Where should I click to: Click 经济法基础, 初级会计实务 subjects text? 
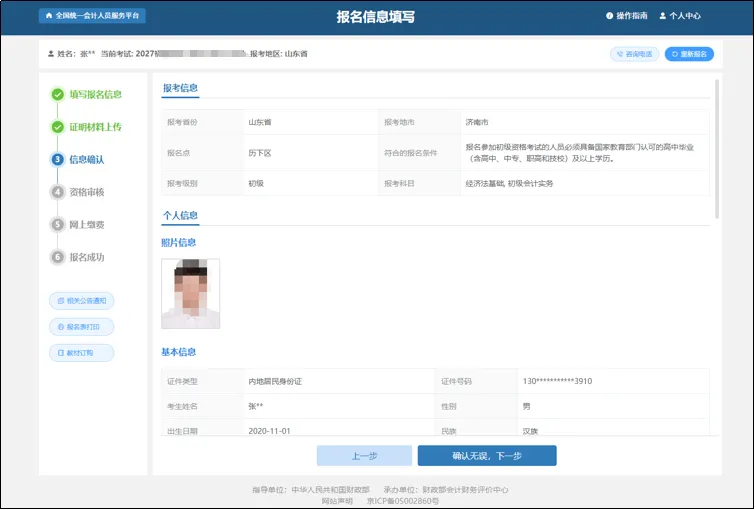pyautogui.click(x=509, y=184)
